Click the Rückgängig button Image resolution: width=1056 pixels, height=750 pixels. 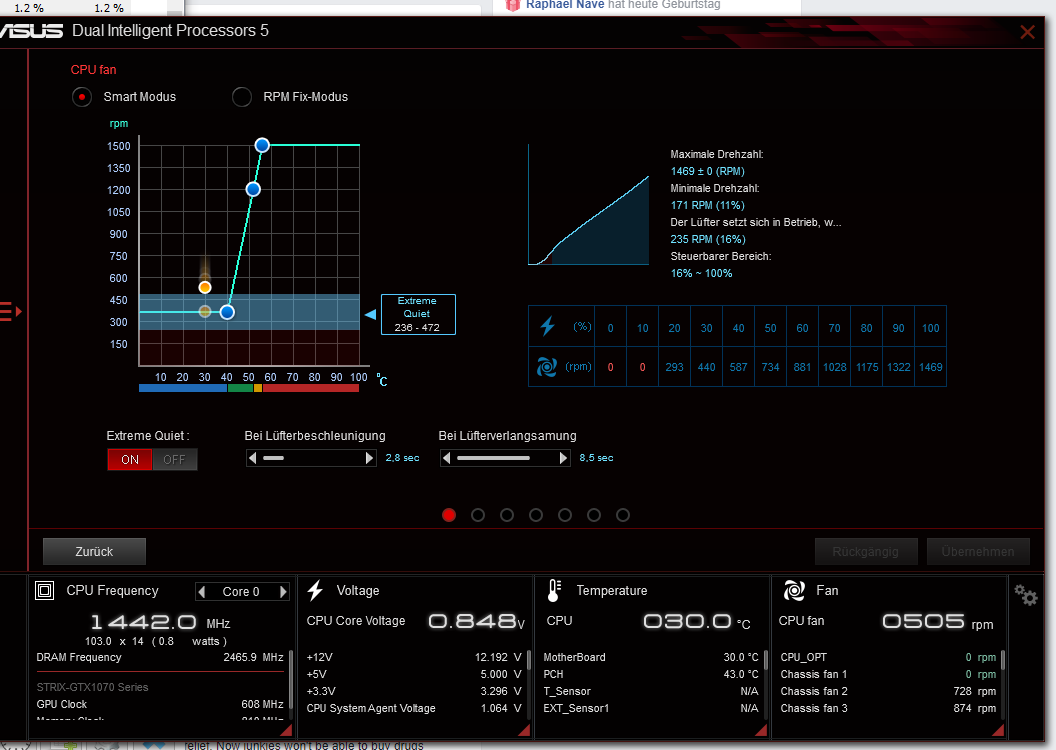(865, 551)
